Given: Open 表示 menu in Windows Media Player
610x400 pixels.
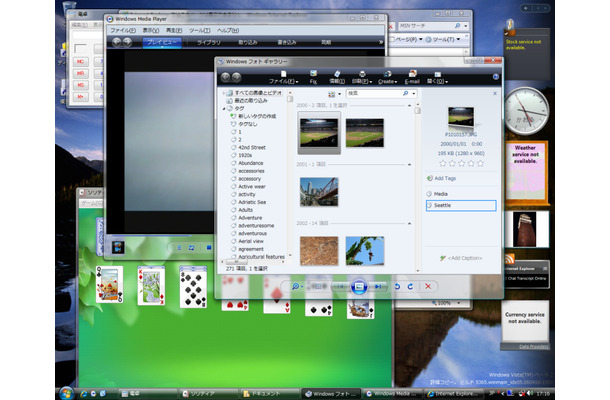Looking at the screenshot, I should click(x=151, y=30).
